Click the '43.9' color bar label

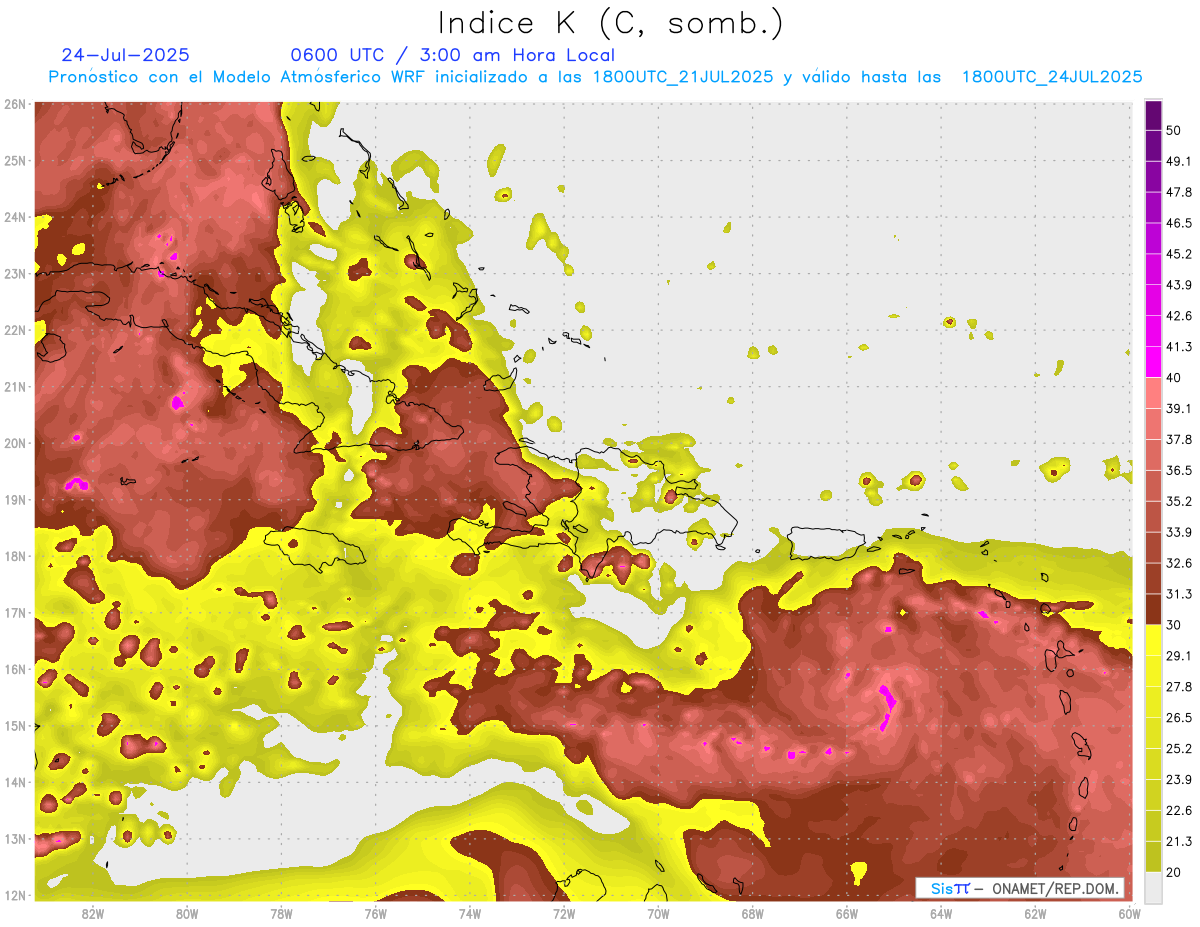point(1178,285)
